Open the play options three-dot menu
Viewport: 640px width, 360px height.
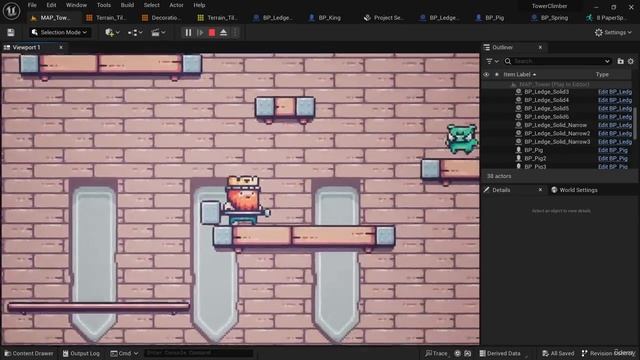[235, 33]
